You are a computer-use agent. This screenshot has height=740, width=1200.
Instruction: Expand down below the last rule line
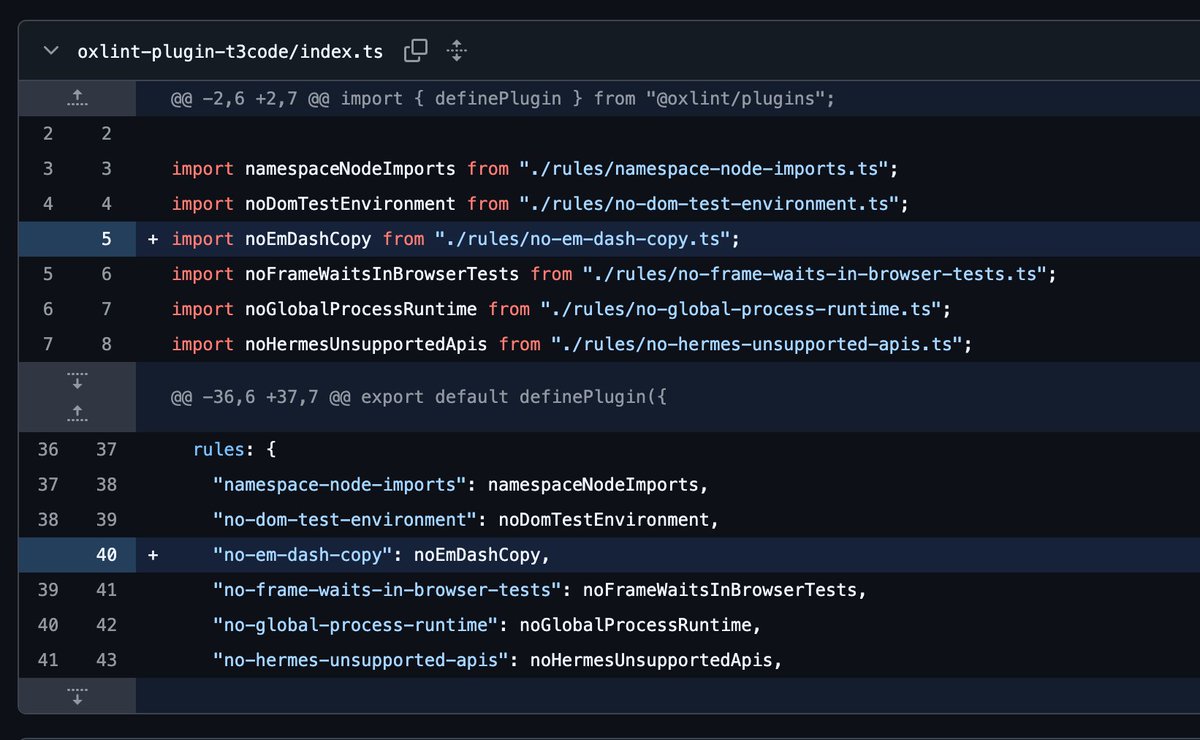tap(77, 695)
